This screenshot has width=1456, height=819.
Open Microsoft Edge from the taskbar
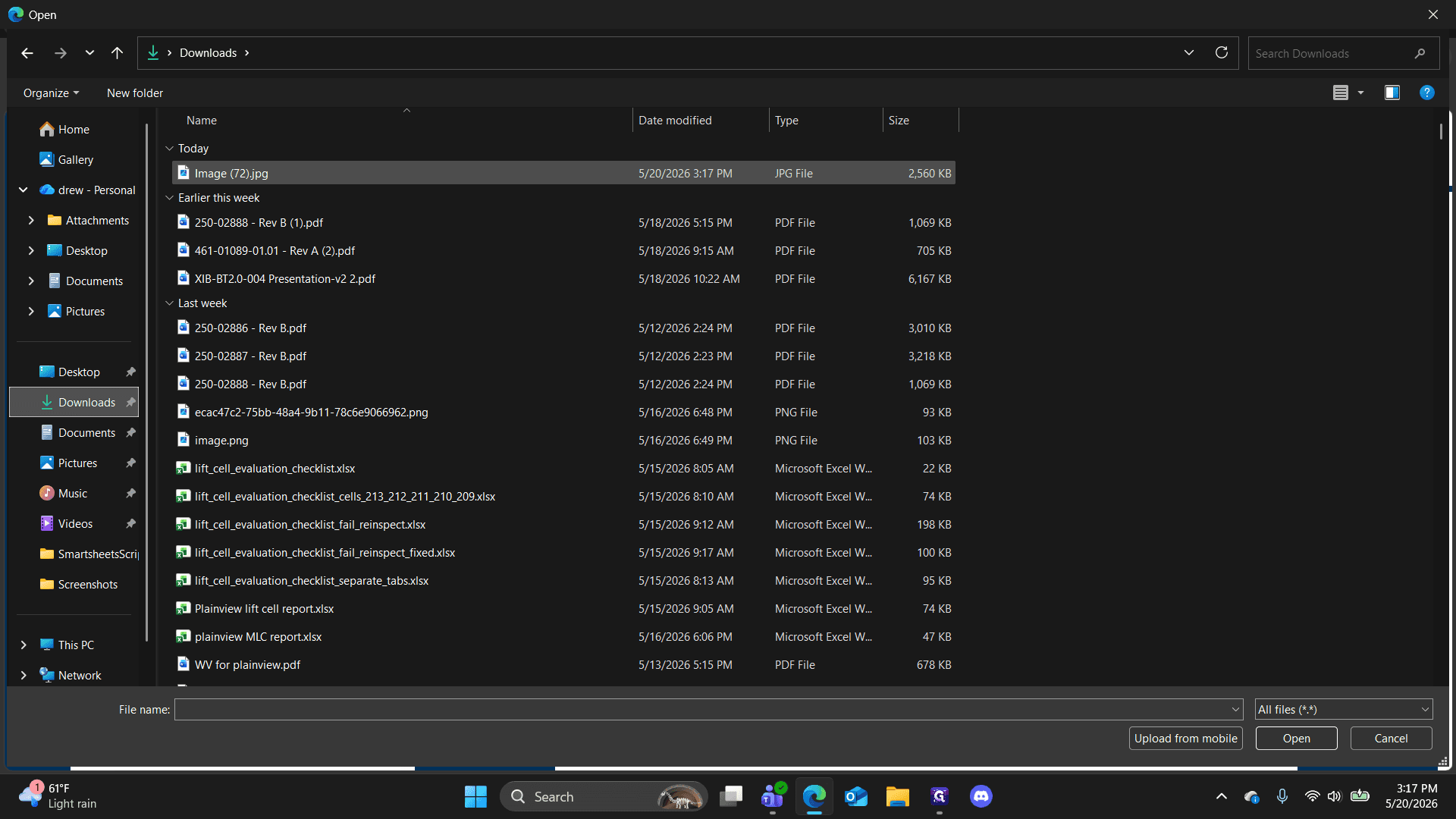click(x=814, y=796)
